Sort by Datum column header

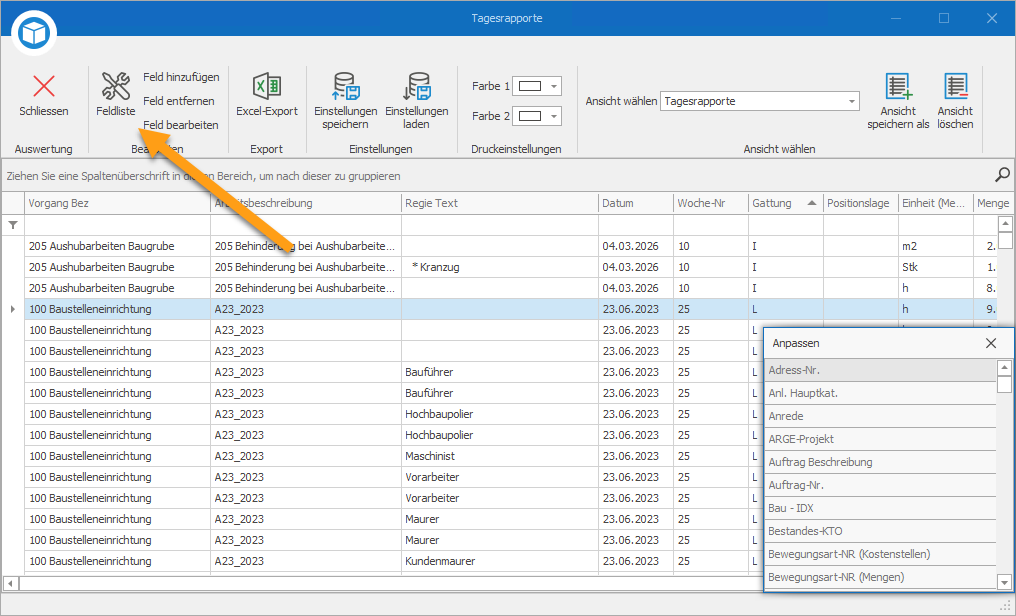tap(636, 203)
